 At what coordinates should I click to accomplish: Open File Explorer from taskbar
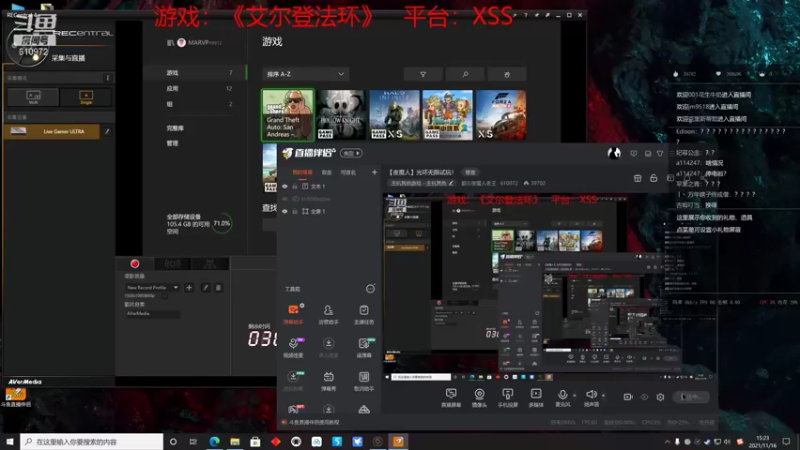(235, 442)
